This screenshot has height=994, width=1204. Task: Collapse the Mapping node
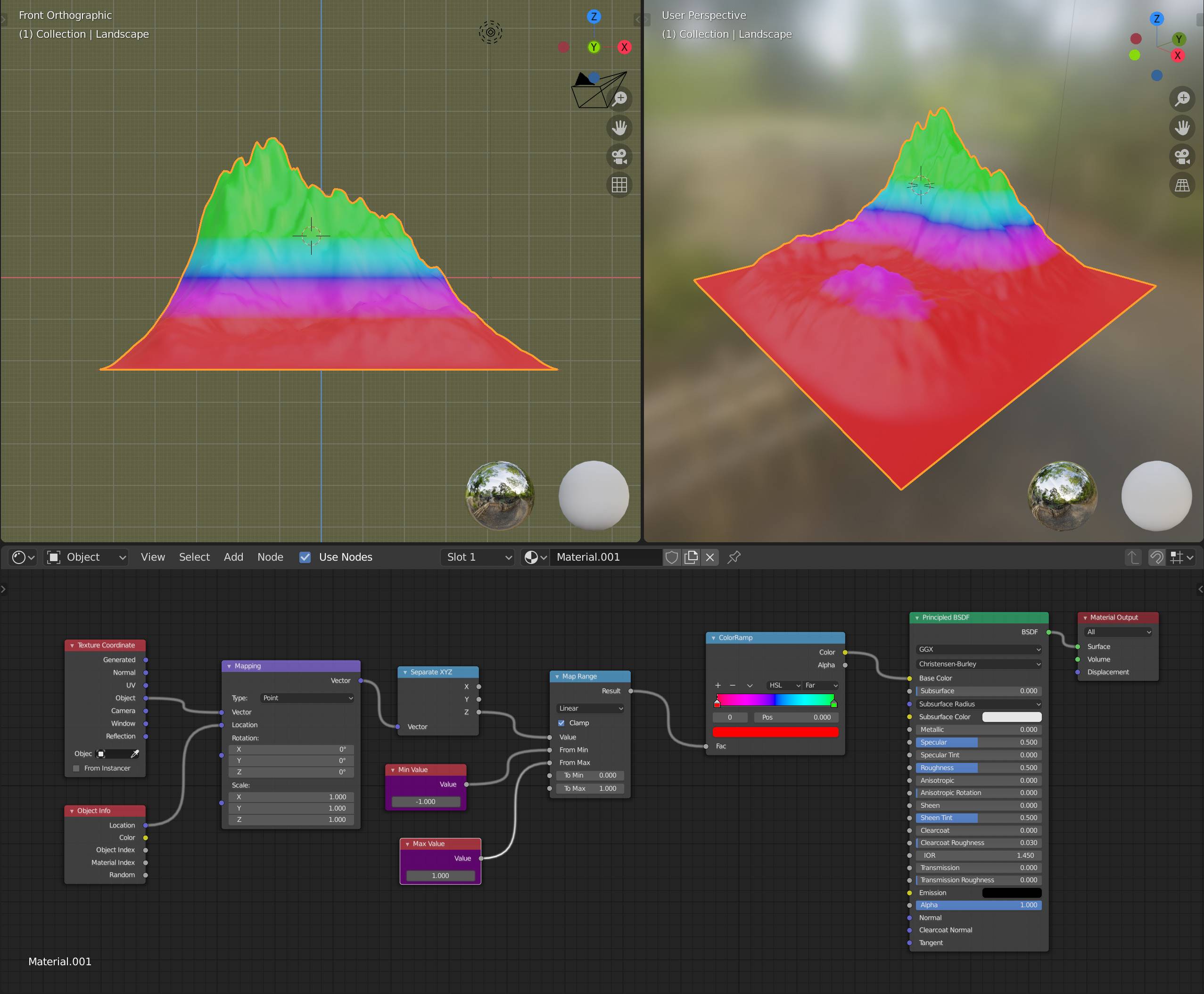[x=229, y=666]
